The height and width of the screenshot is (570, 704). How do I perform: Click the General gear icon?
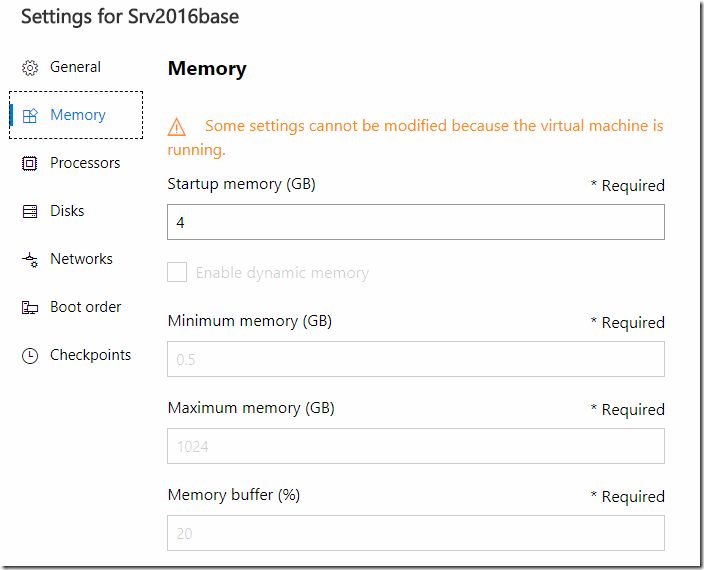pos(30,68)
